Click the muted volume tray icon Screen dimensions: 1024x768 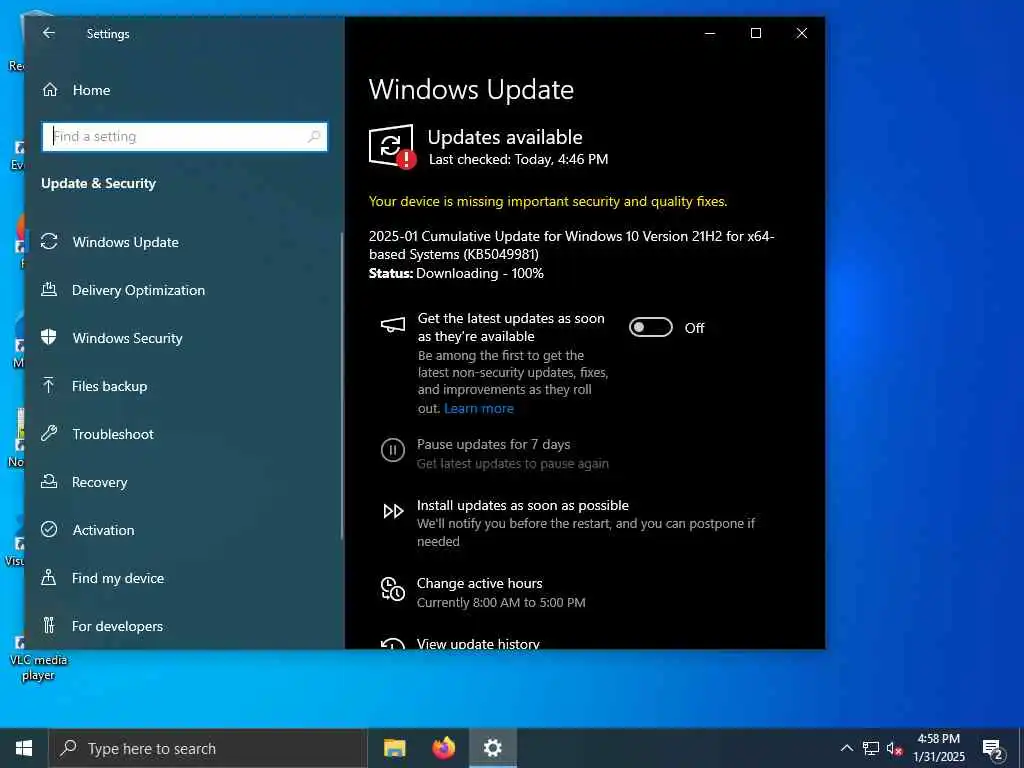(894, 748)
